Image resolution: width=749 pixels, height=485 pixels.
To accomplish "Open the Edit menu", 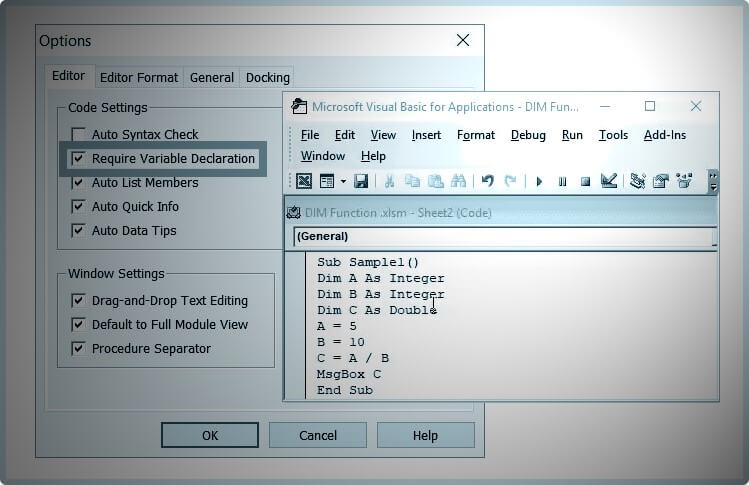I will (345, 135).
